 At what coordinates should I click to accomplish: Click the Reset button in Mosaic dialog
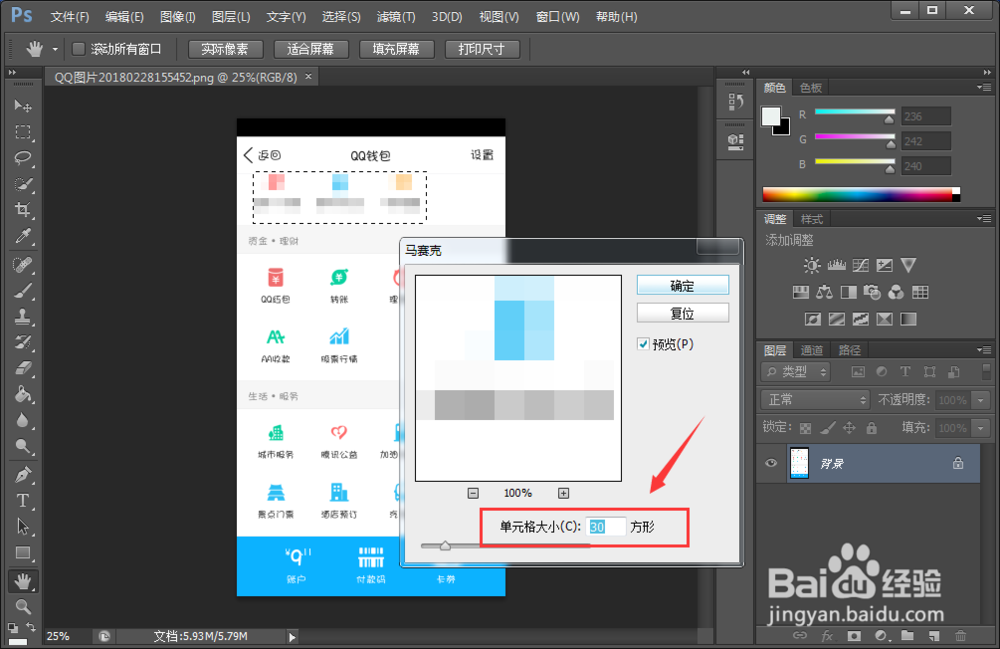tap(682, 313)
